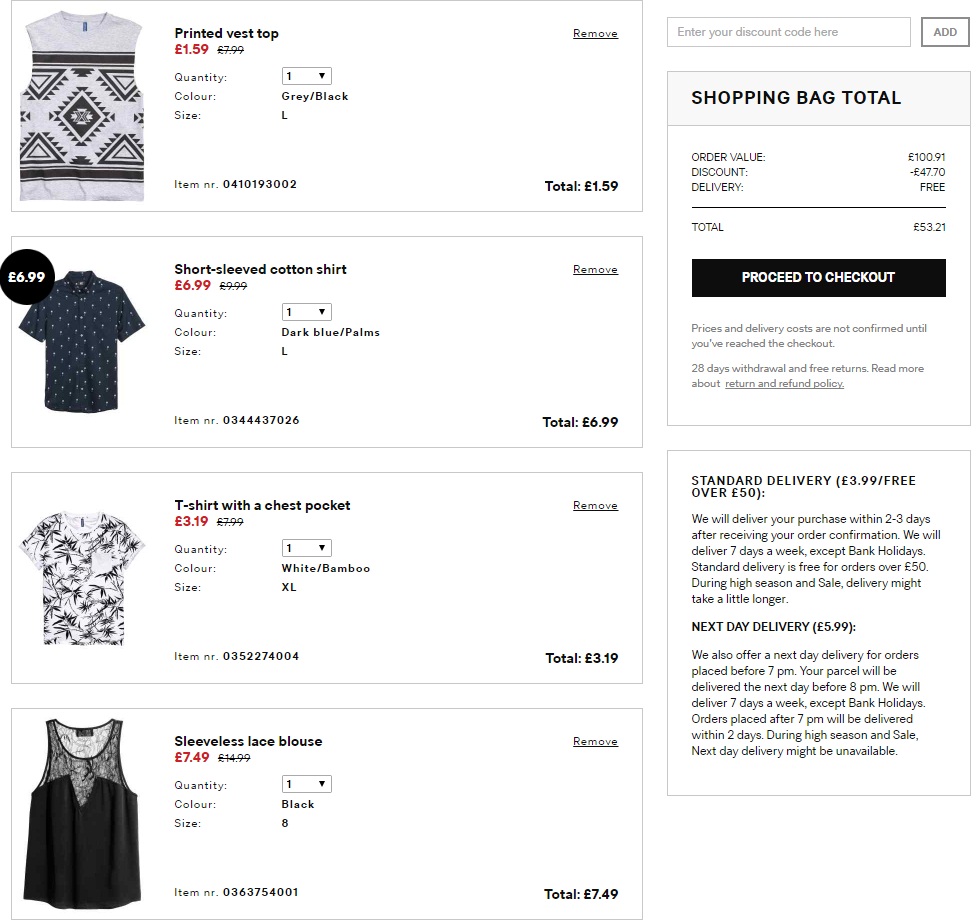Change quantity of Sleeveless lace blouse
Image resolution: width=979 pixels, height=921 pixels.
tap(306, 784)
